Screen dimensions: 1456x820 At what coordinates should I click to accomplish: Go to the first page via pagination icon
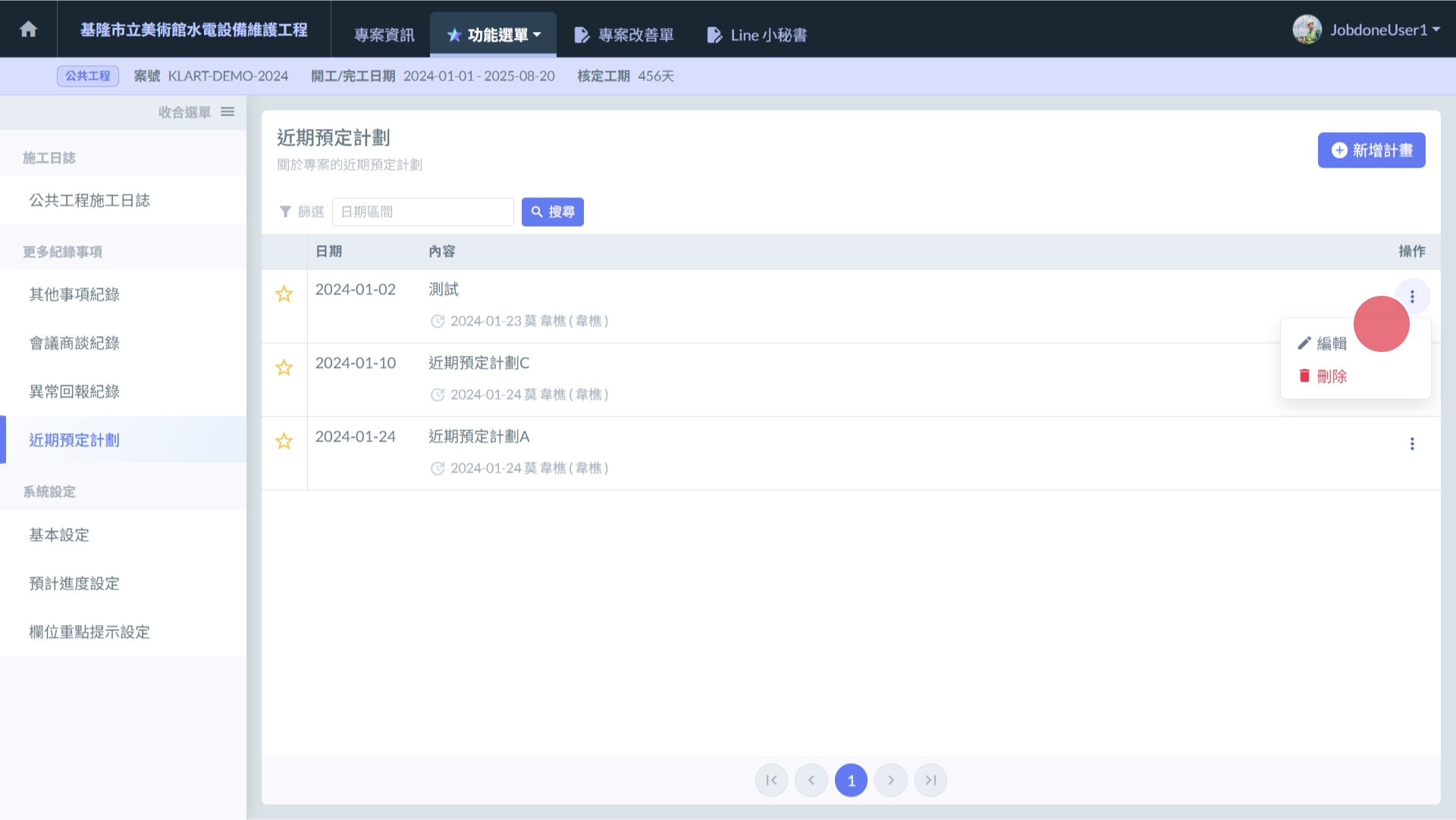771,781
